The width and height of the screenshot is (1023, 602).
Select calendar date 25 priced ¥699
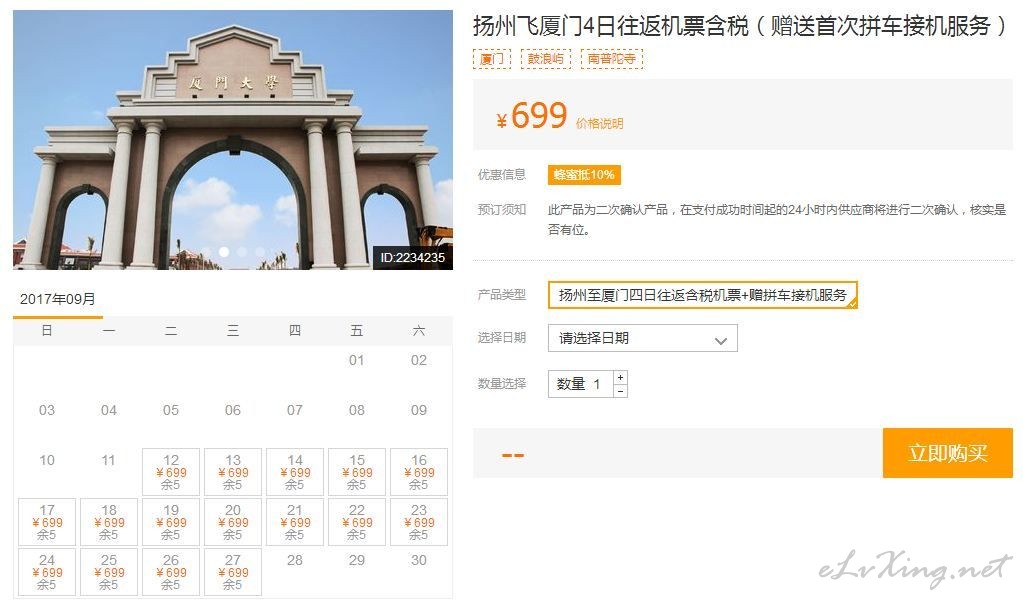point(109,572)
